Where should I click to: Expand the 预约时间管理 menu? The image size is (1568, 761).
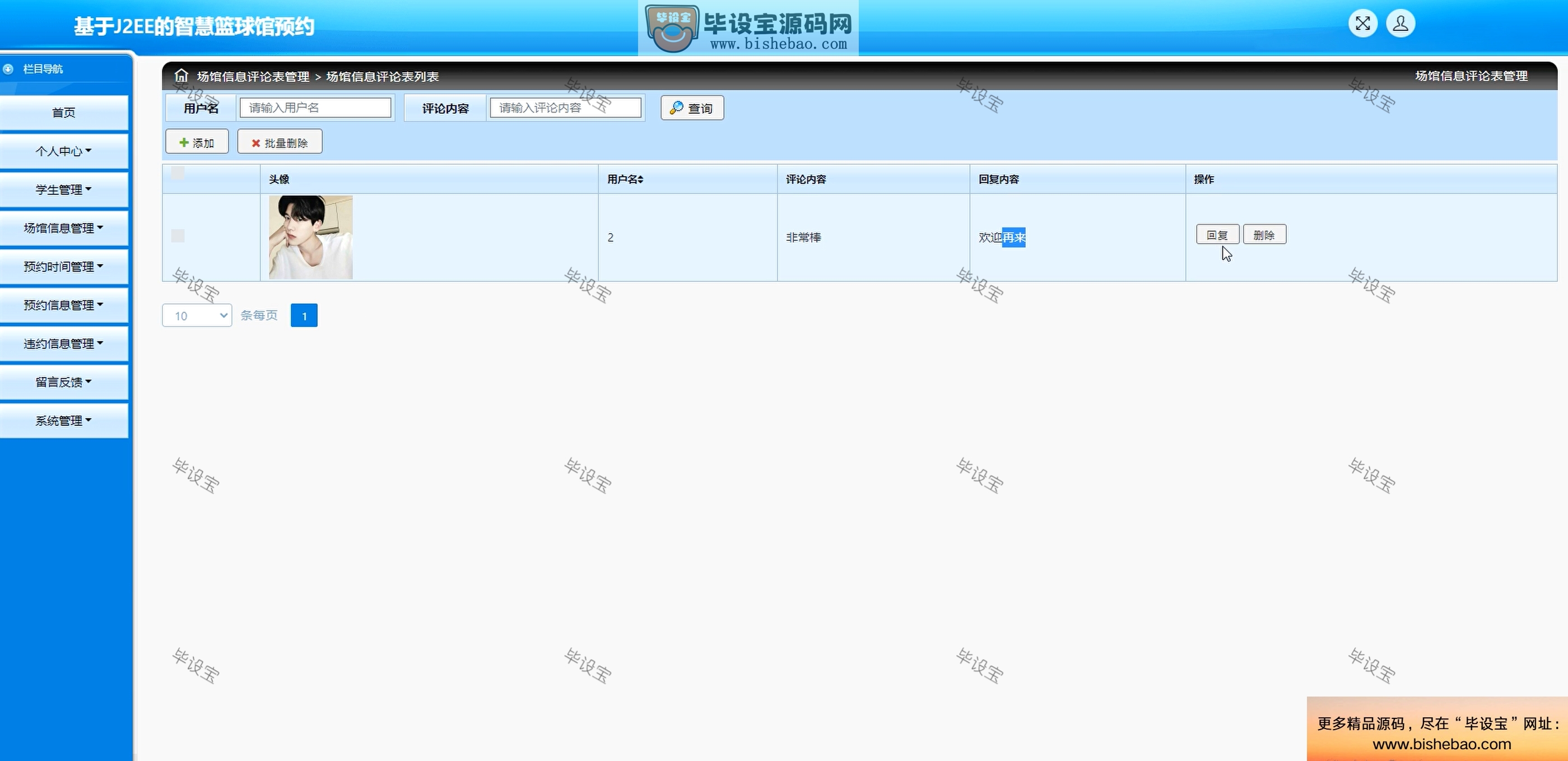(x=64, y=266)
